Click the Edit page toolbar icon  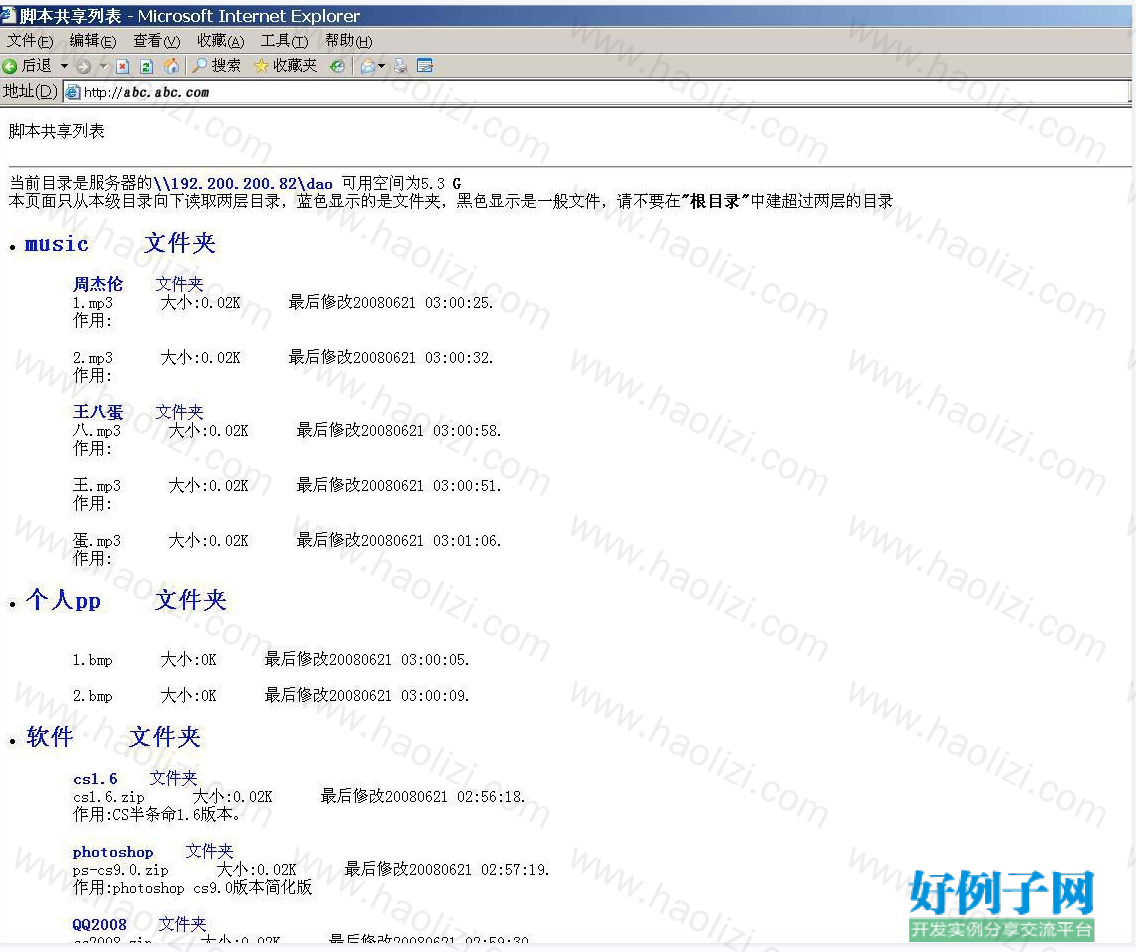pos(425,67)
